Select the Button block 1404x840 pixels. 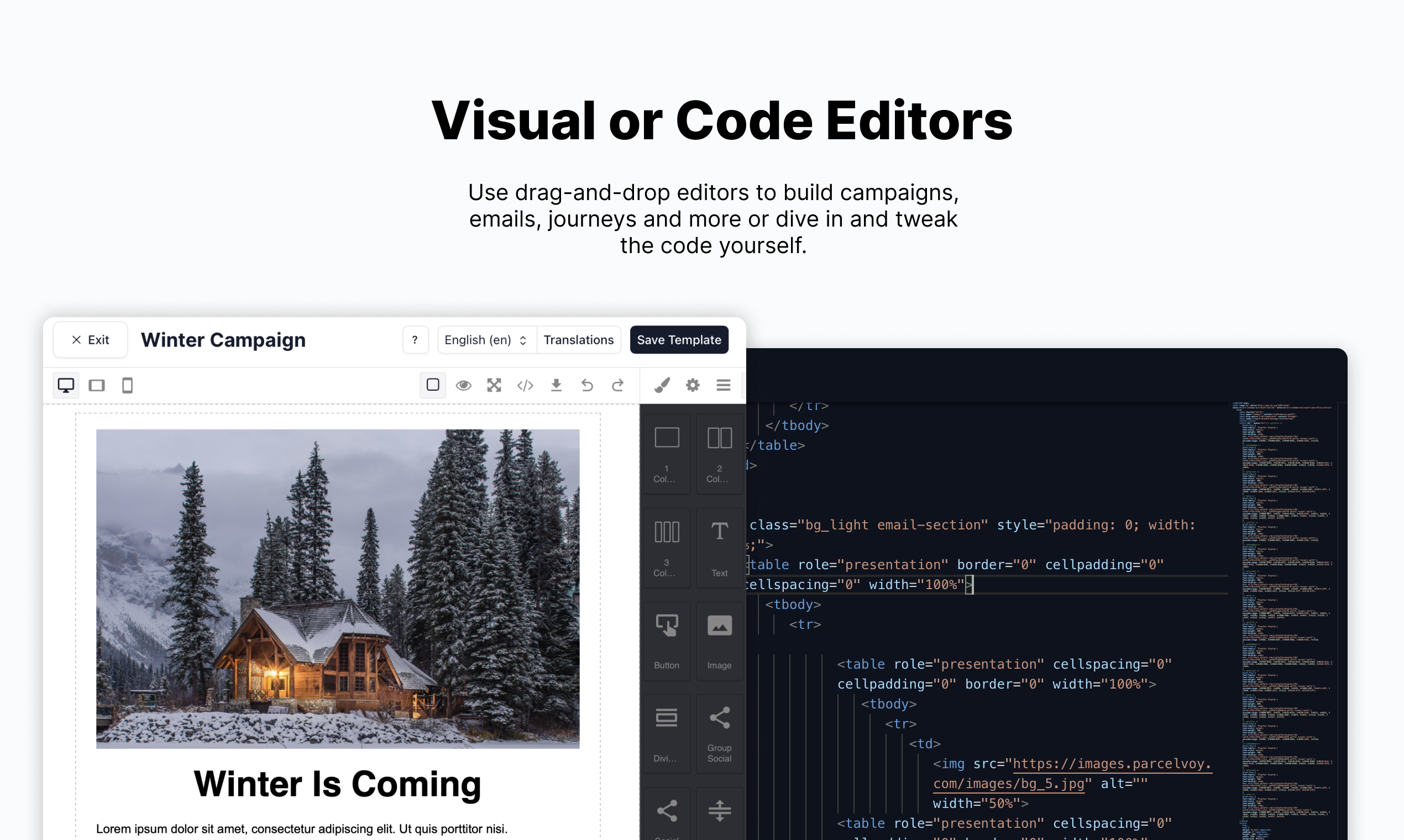click(x=667, y=641)
